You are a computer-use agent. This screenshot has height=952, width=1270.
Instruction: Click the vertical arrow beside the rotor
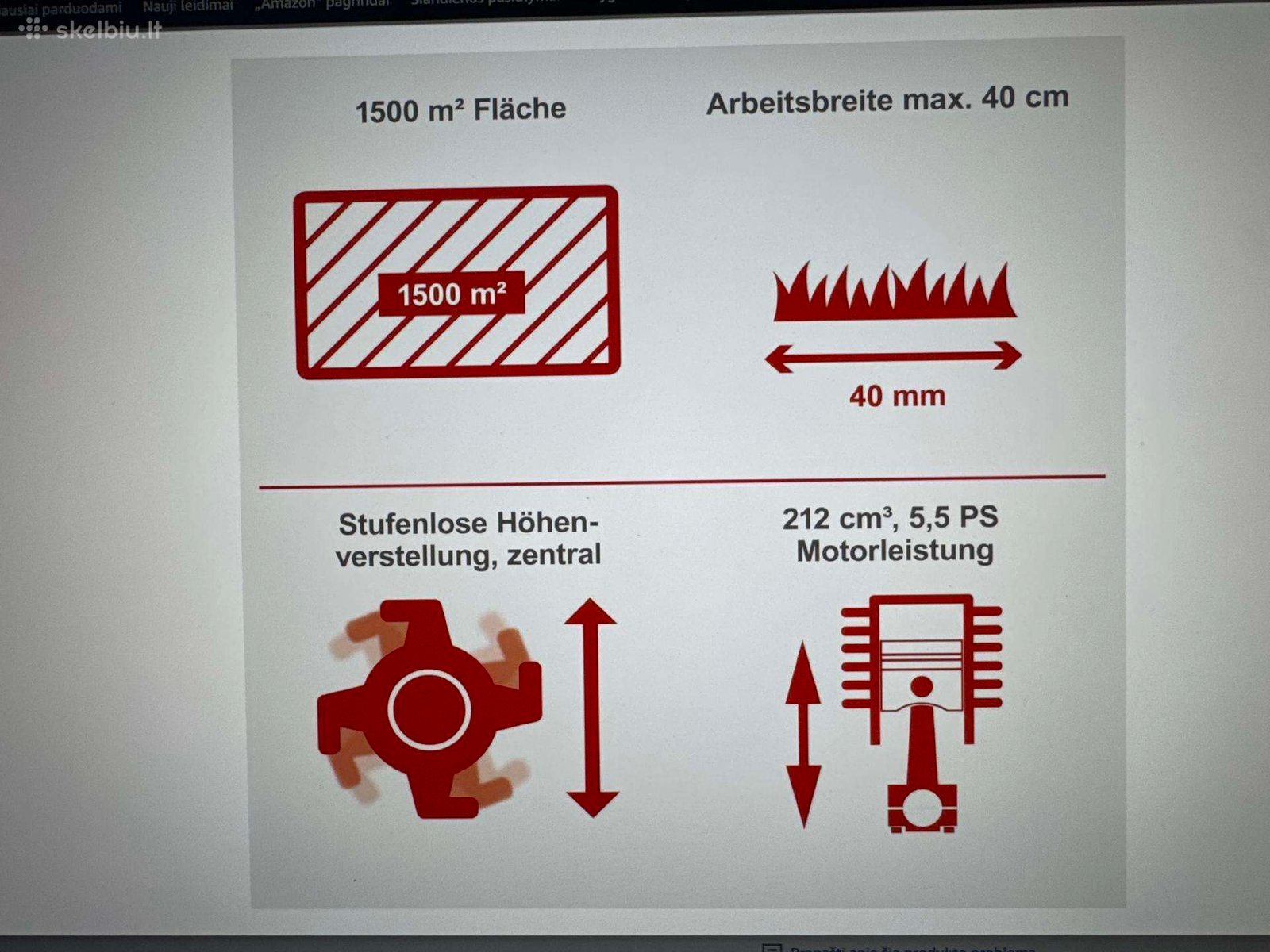point(591,708)
